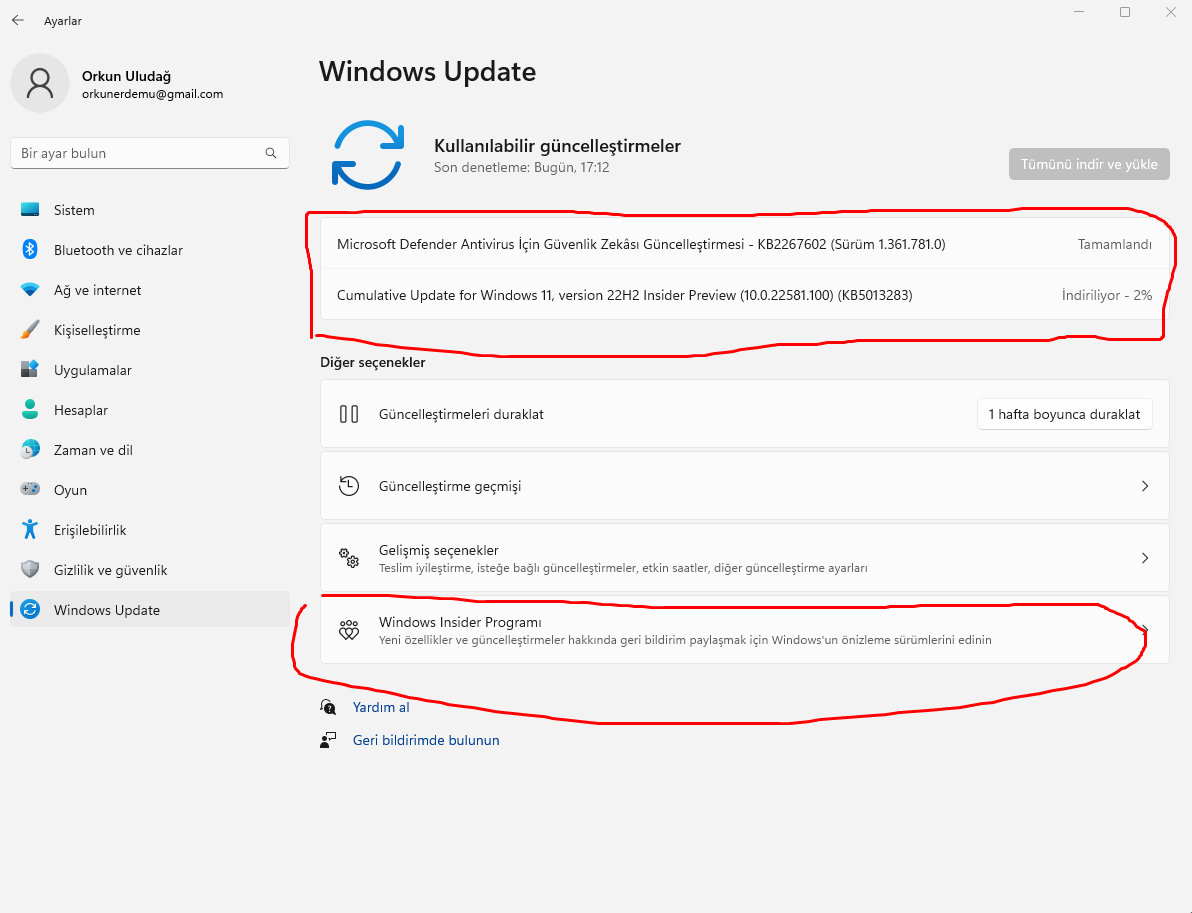The width and height of the screenshot is (1192, 913).
Task: Click the Windows Insider Programı hearts icon
Action: [x=349, y=630]
